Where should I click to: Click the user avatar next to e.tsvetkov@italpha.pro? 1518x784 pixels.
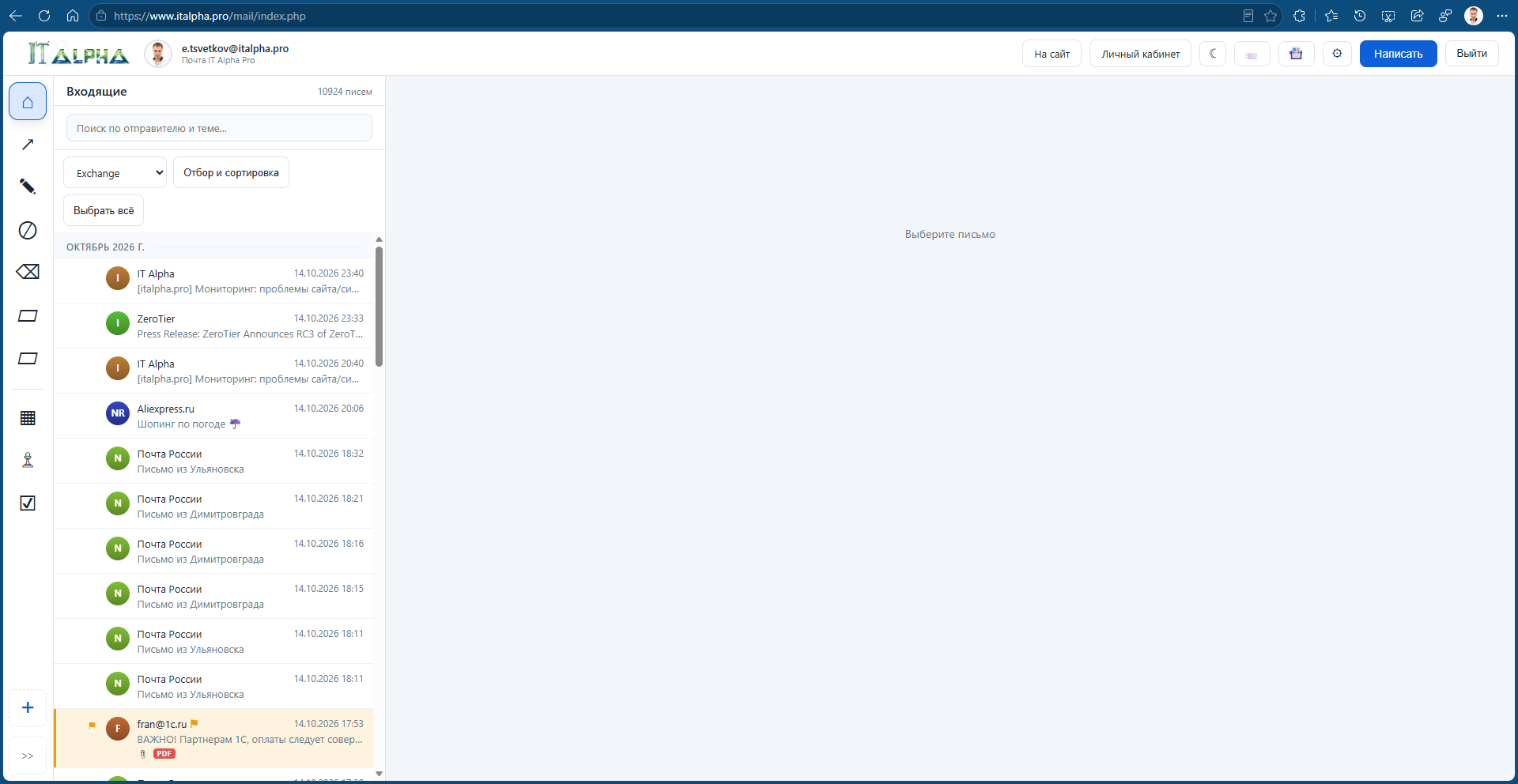click(158, 54)
